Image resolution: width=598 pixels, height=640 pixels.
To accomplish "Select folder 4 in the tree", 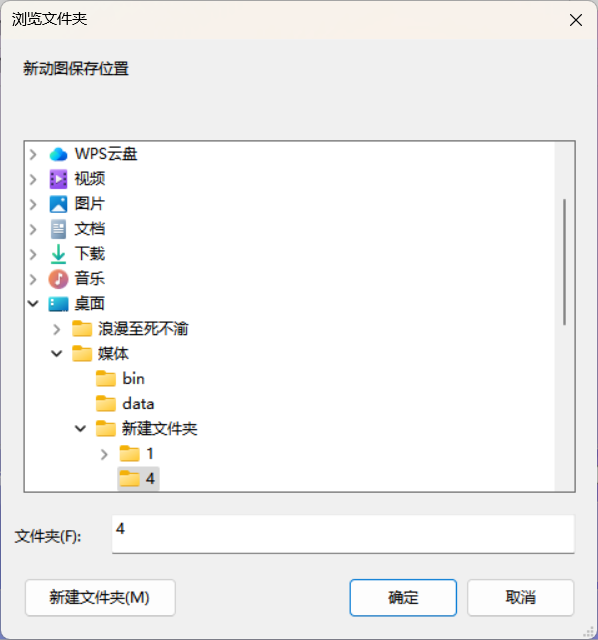I will coord(138,478).
